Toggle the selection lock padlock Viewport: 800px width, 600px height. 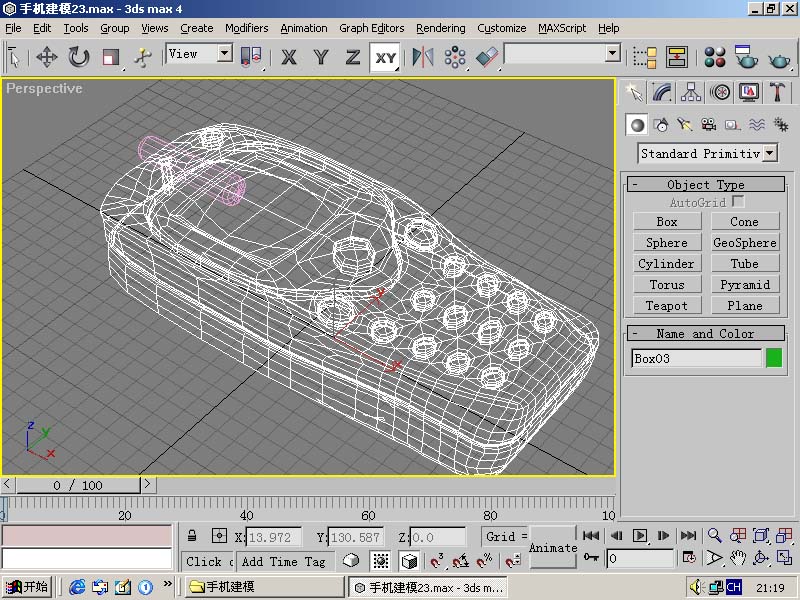point(192,536)
